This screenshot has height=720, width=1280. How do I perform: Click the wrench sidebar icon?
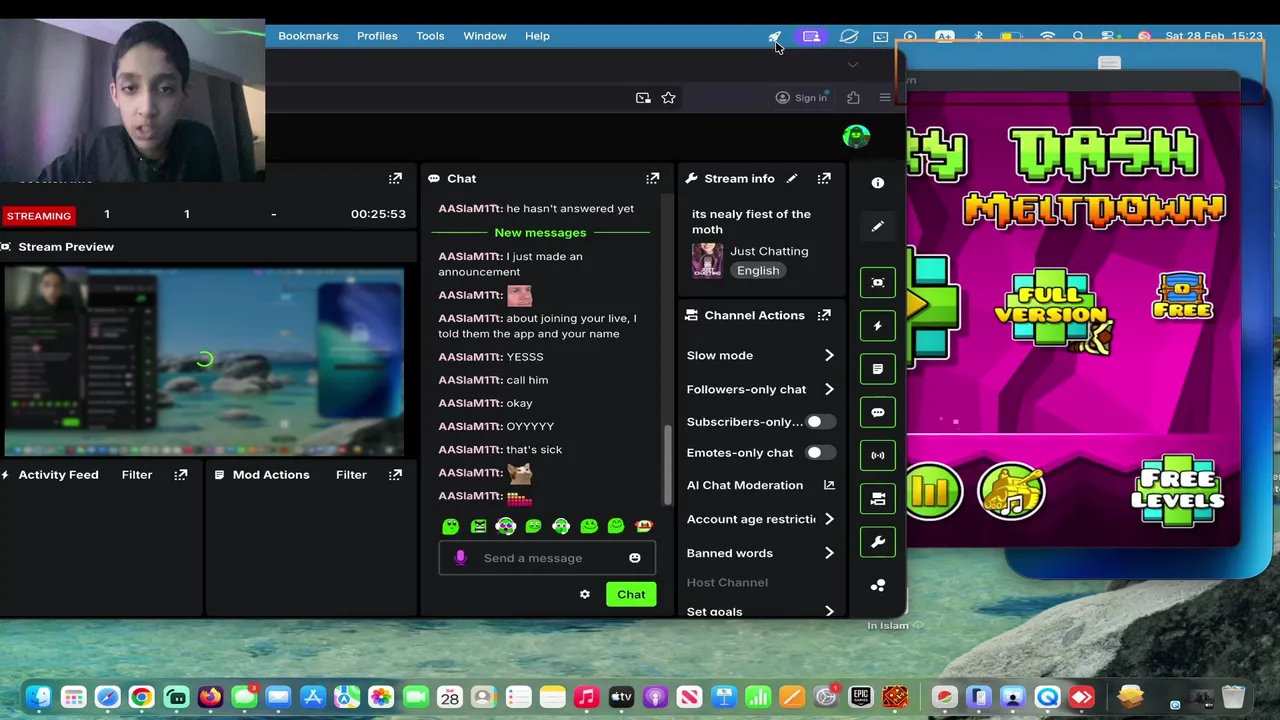click(x=877, y=541)
